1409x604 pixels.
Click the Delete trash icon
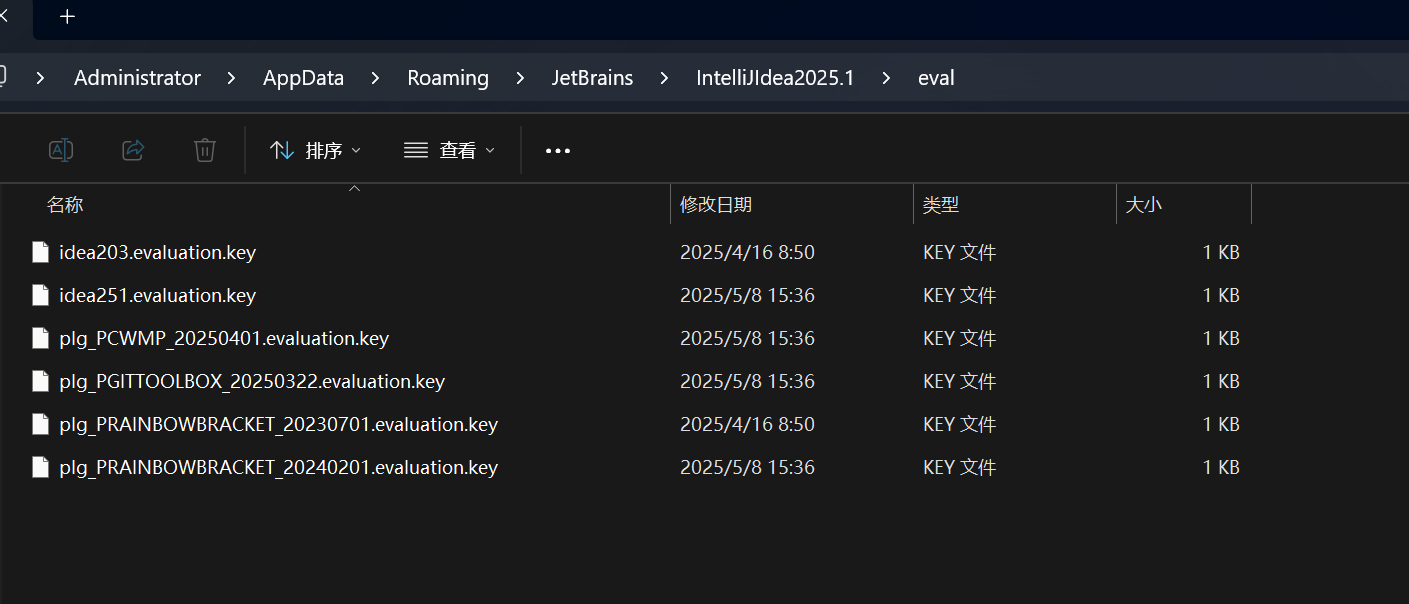pyautogui.click(x=205, y=150)
